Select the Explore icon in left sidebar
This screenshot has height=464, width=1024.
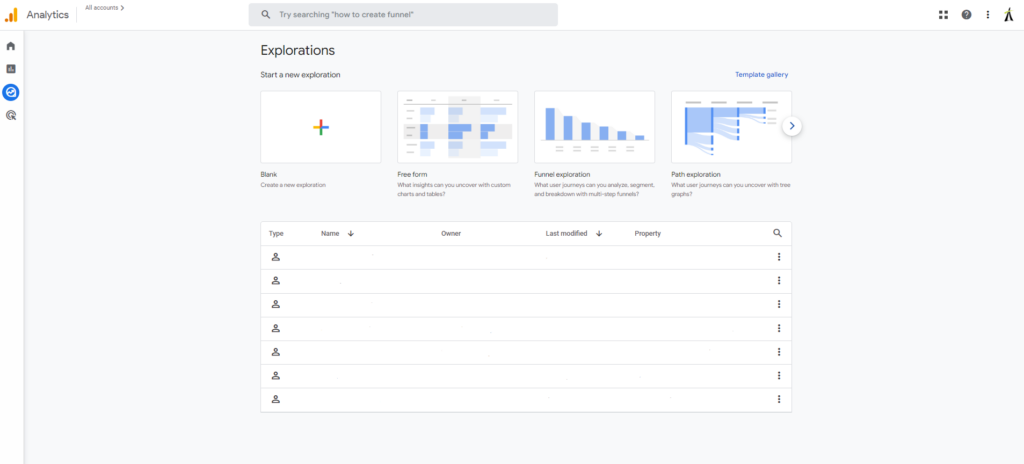pyautogui.click(x=11, y=92)
